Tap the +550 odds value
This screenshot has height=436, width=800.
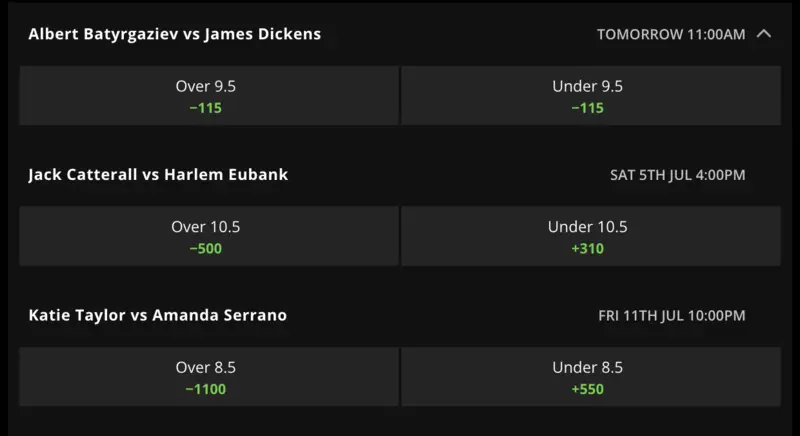[x=588, y=389]
